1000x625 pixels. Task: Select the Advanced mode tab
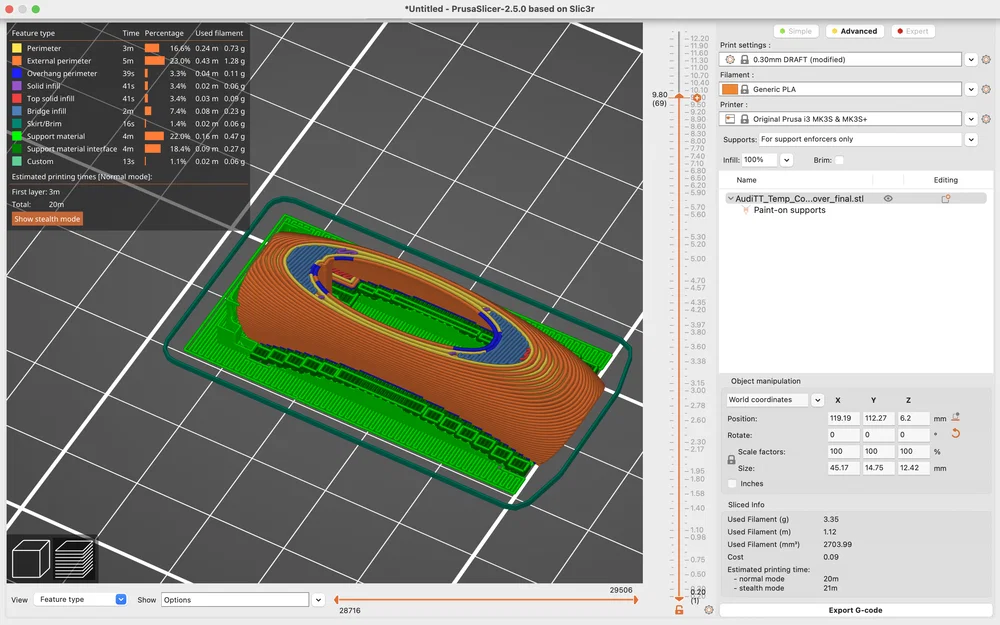tap(854, 31)
